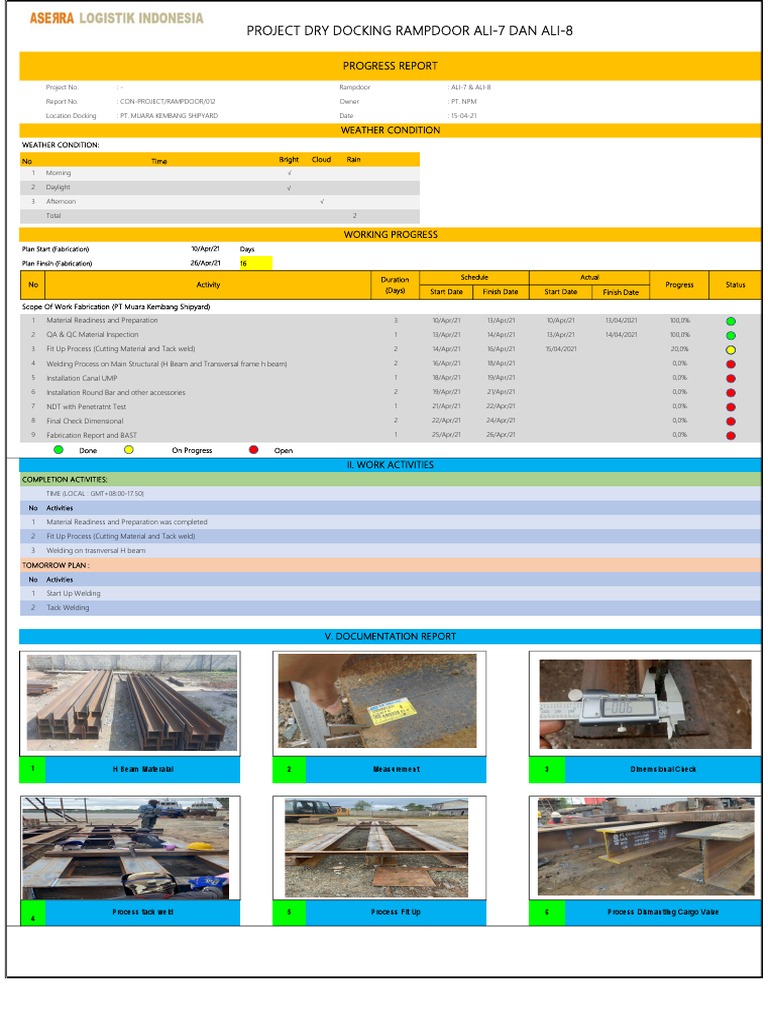Click the yellow status dot for Fit Up Process

pyautogui.click(x=731, y=350)
